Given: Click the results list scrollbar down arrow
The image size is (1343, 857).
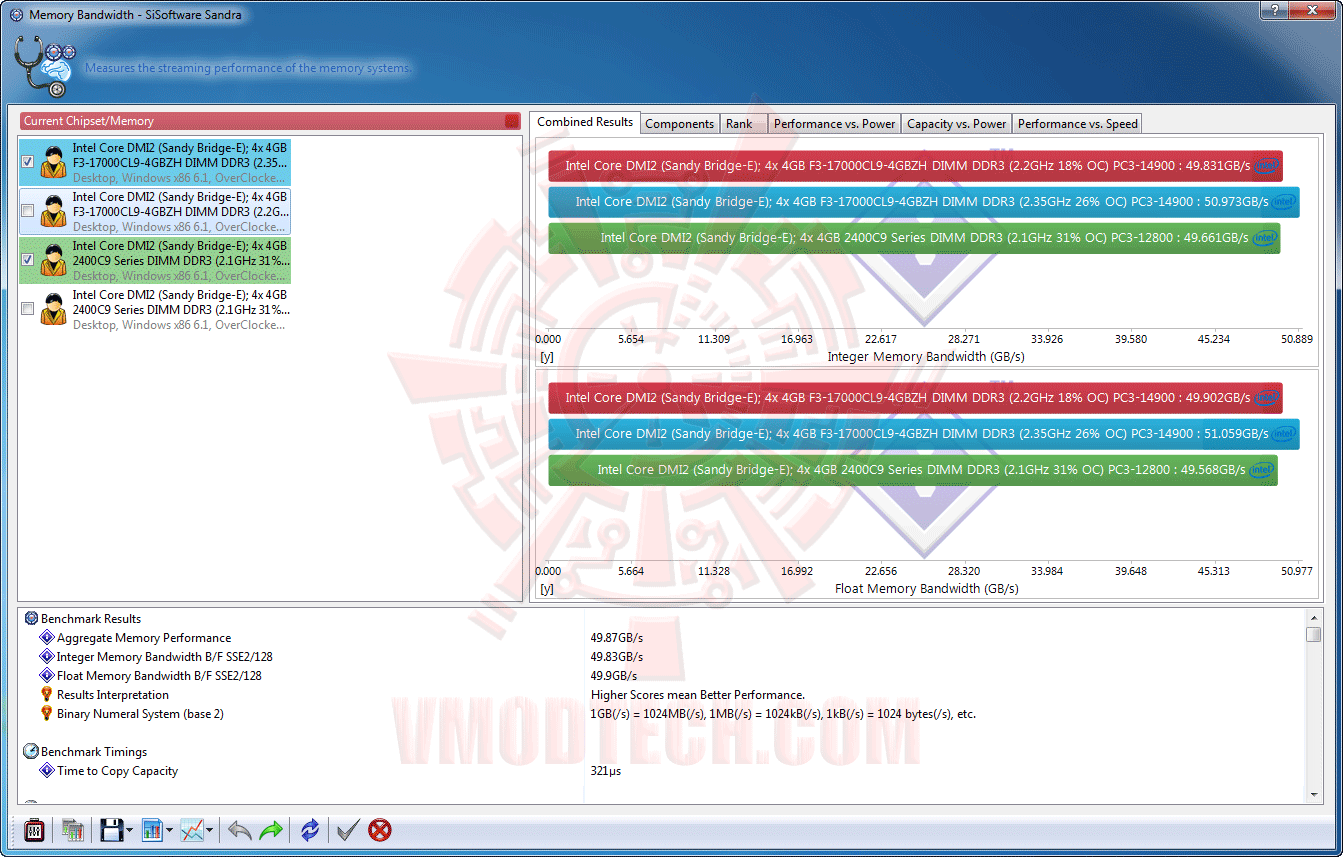Looking at the screenshot, I should tap(1314, 794).
